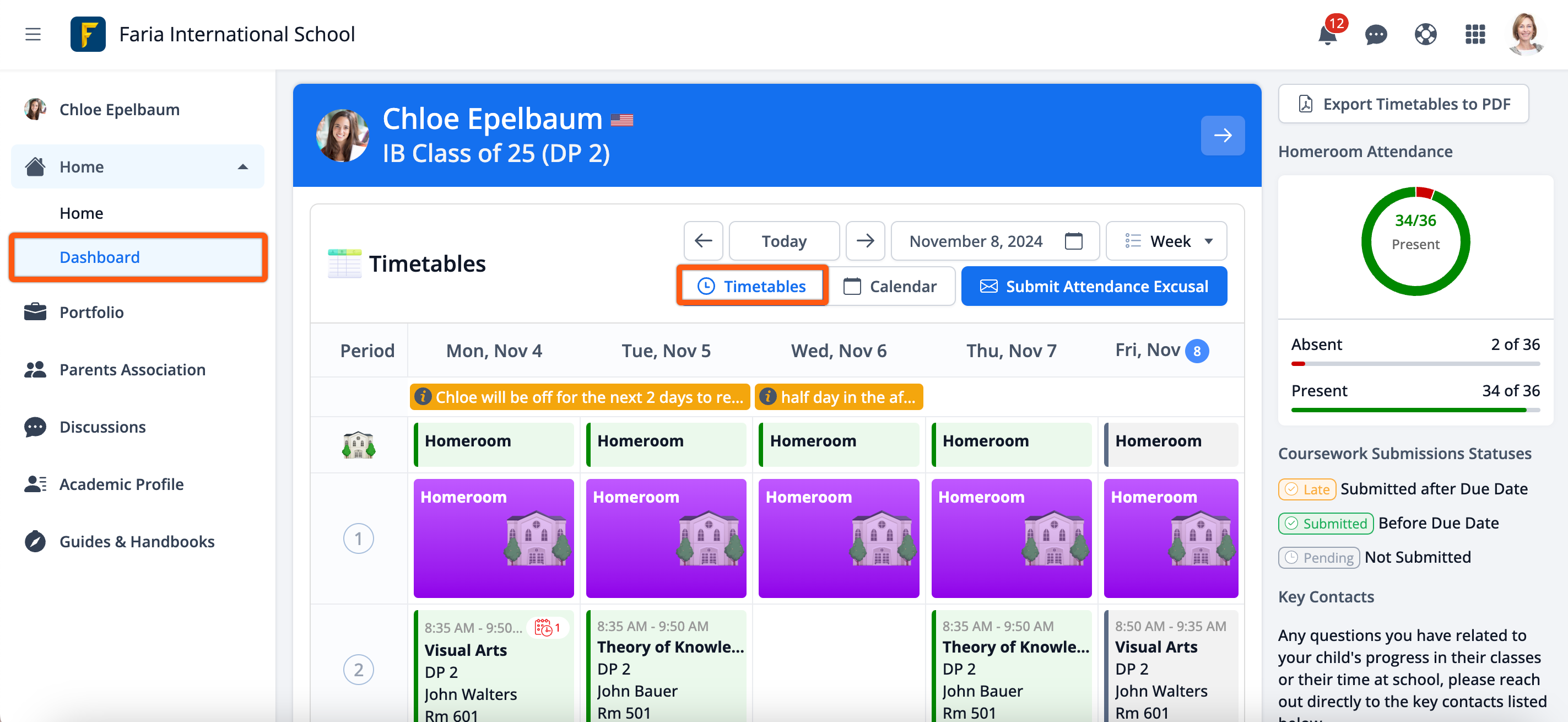The width and height of the screenshot is (1568, 722).
Task: Go to previous week arrow
Action: click(703, 241)
